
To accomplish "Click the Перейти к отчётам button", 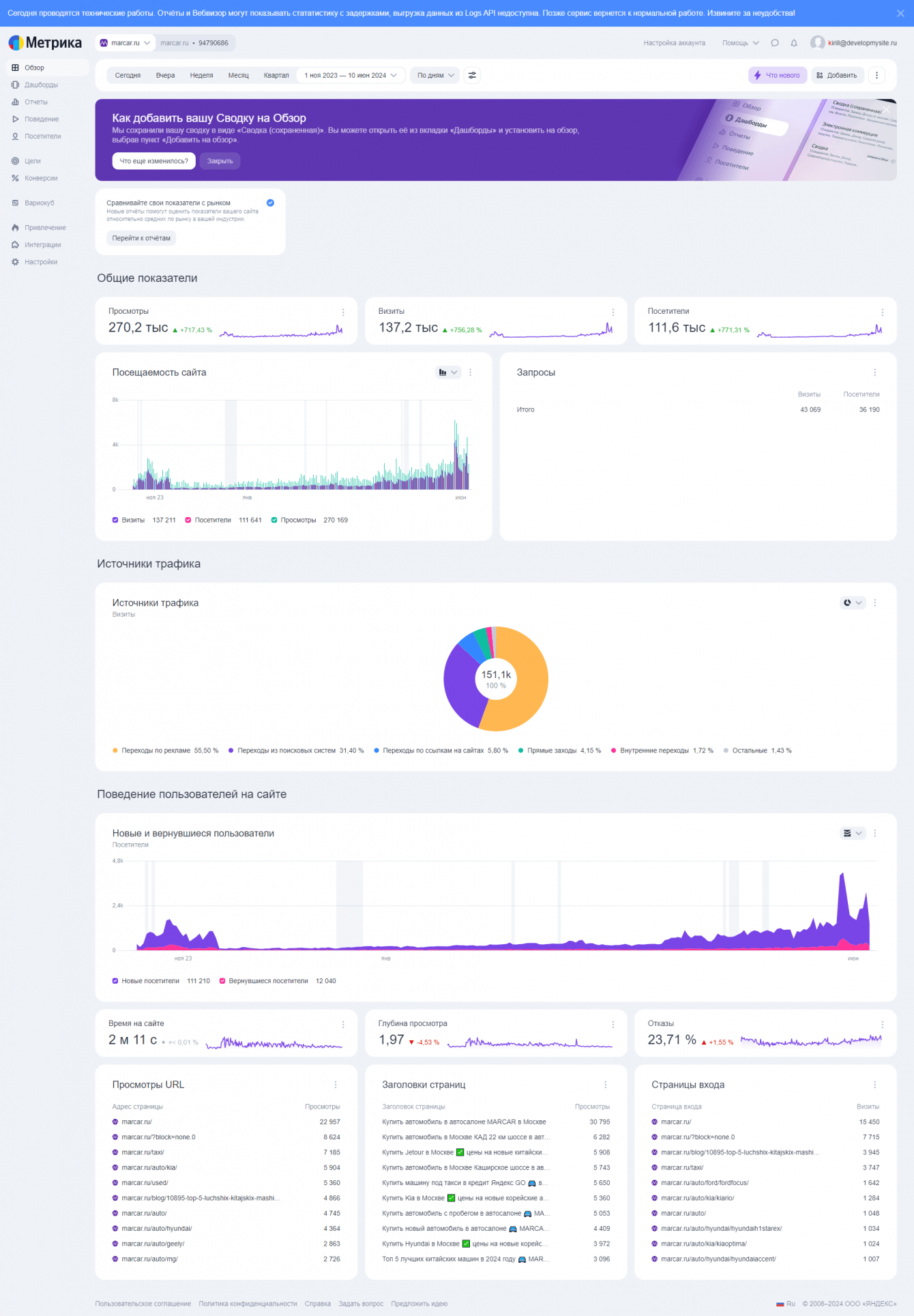I will [x=141, y=238].
